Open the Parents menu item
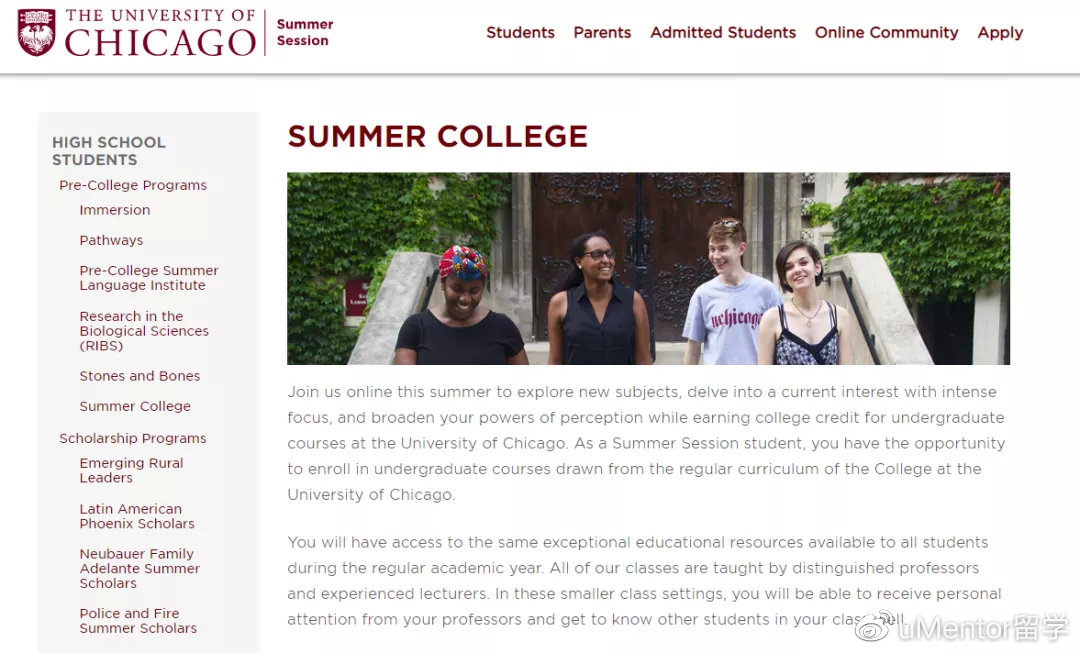 [602, 32]
